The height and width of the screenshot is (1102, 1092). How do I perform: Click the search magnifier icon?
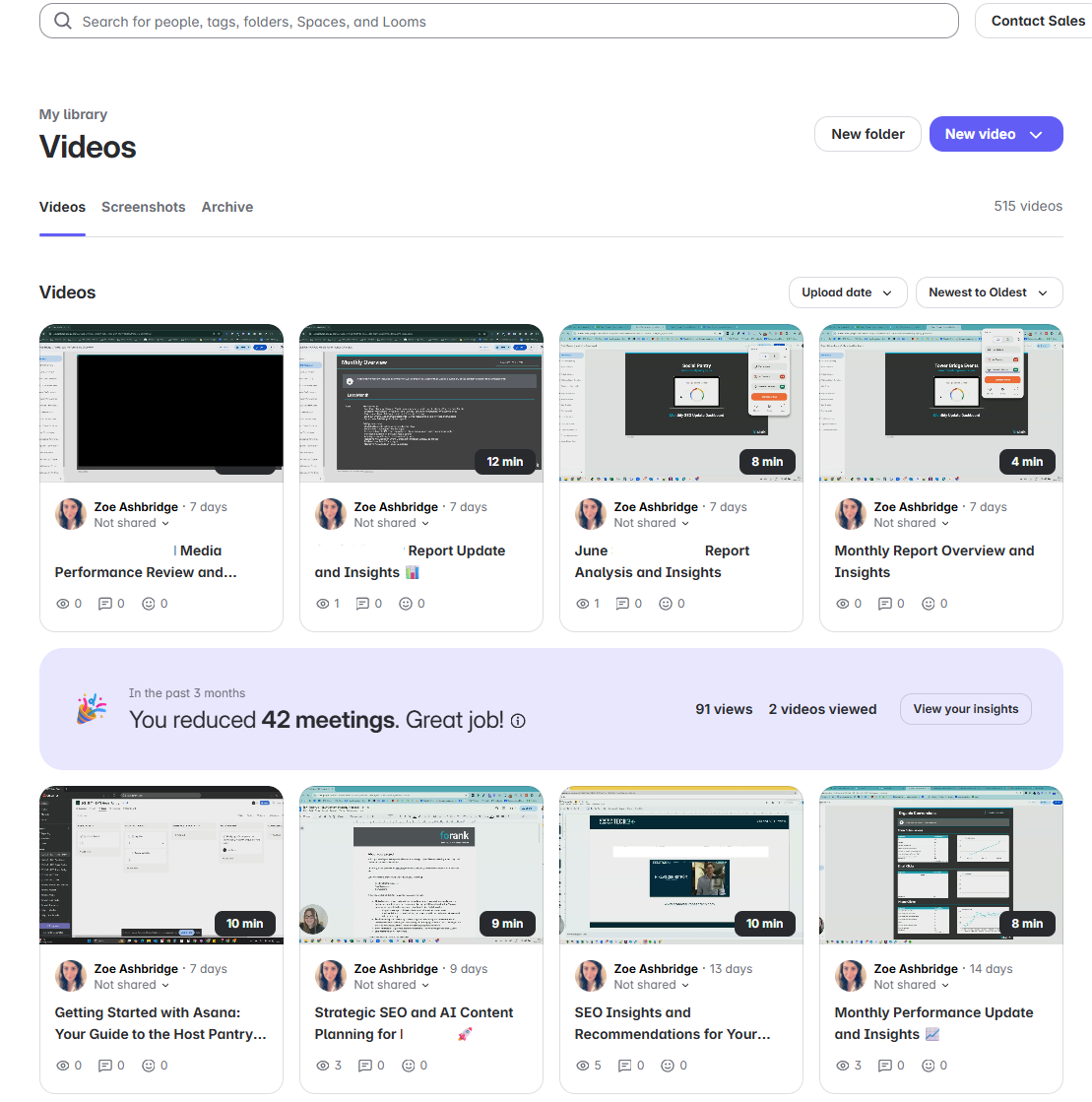63,22
